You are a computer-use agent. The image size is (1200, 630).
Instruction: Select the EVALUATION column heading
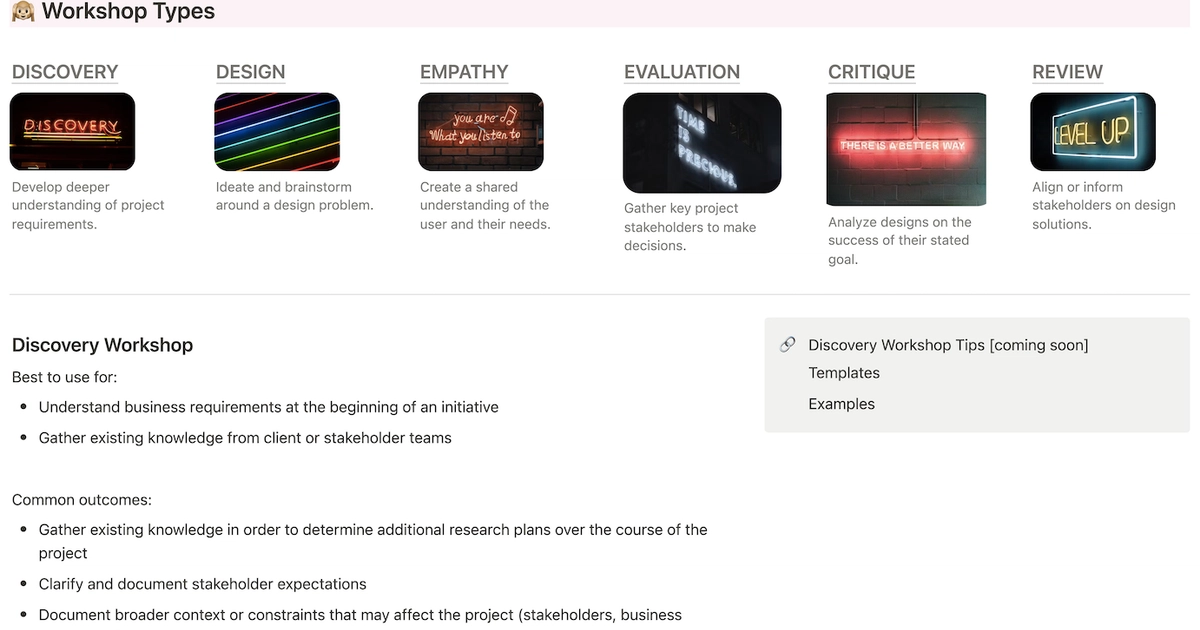coord(681,71)
